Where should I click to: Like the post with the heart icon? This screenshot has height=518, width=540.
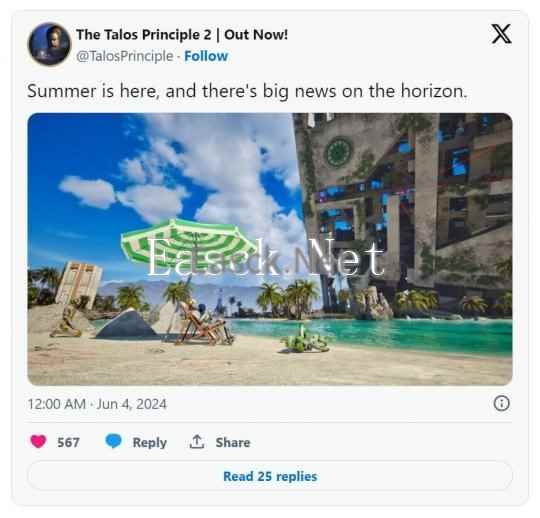(x=38, y=441)
